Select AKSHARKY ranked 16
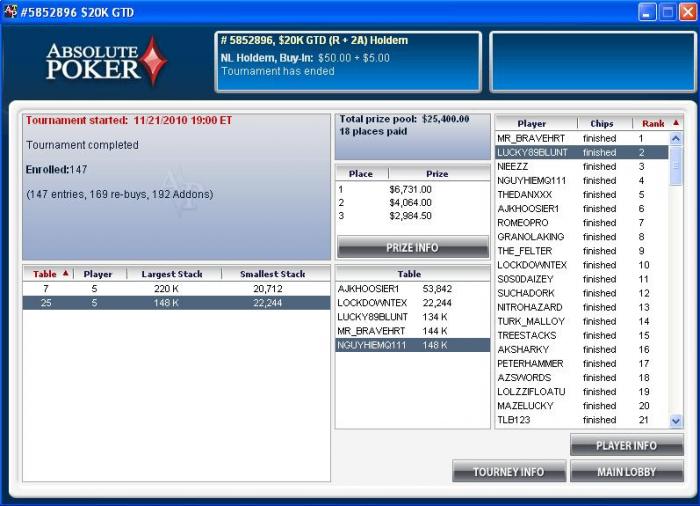The width and height of the screenshot is (700, 506). [582, 349]
